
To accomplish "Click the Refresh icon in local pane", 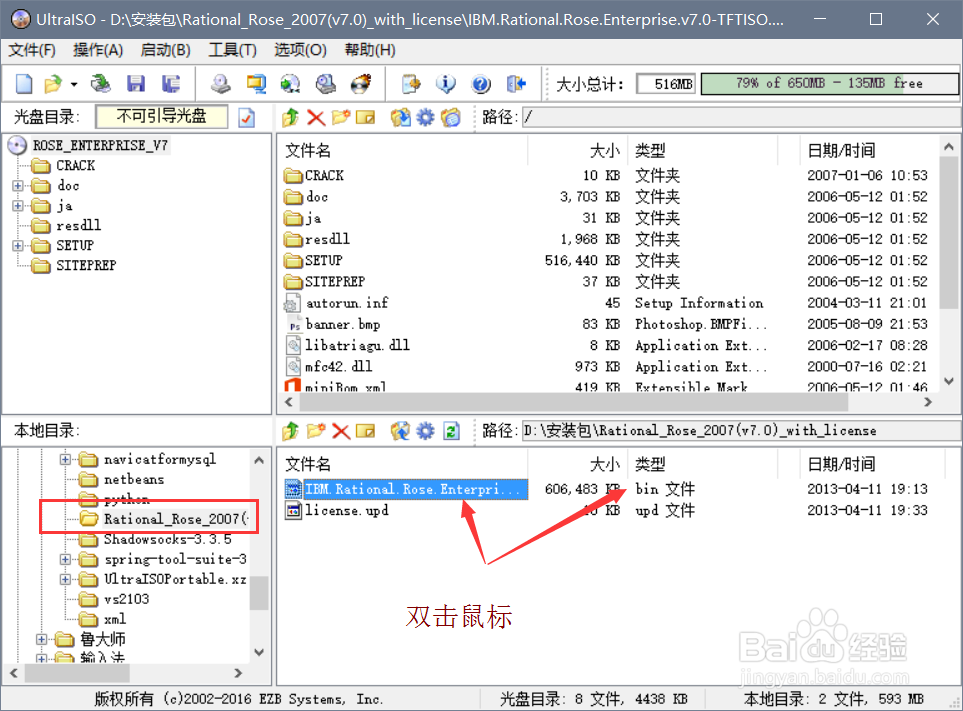I will click(451, 431).
